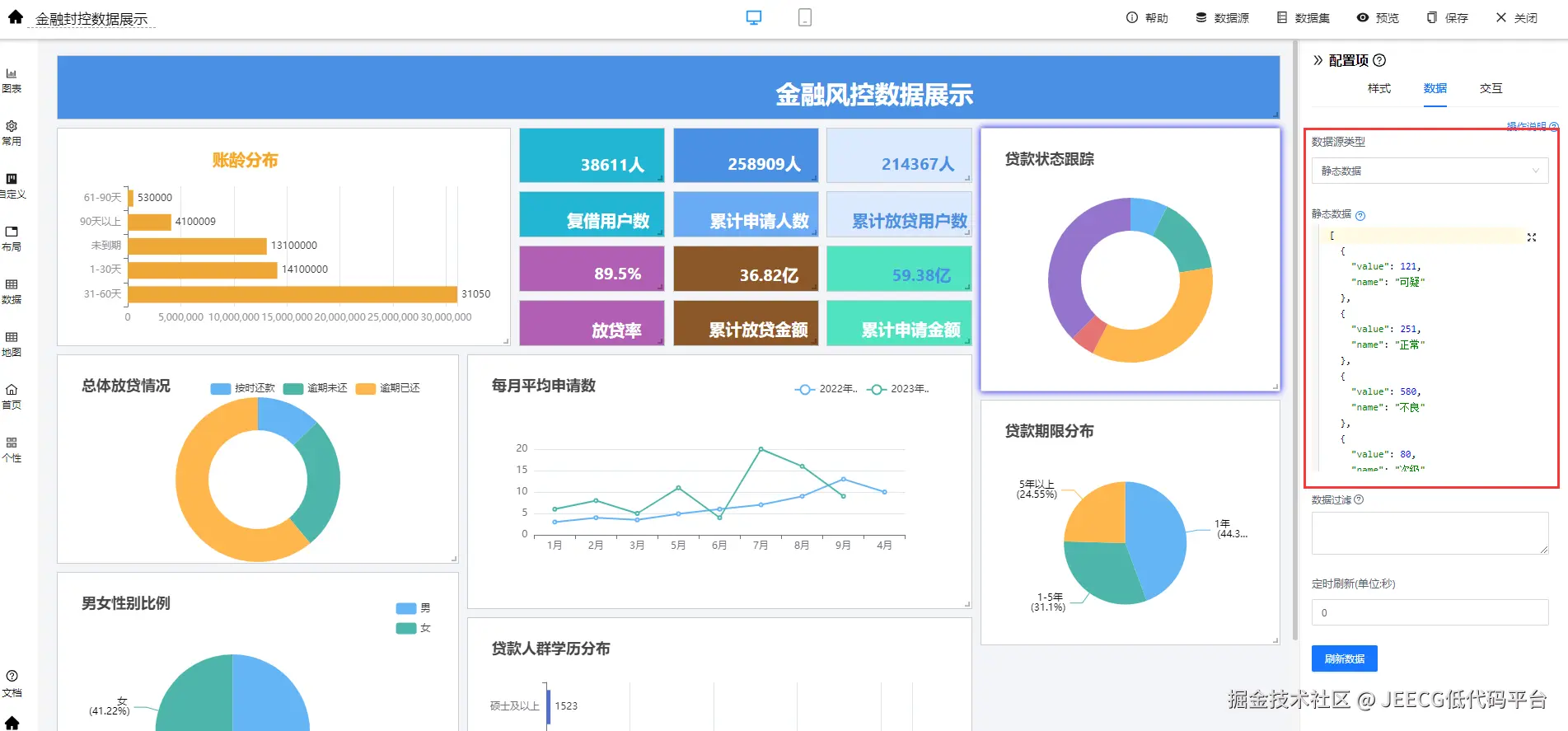Click the 预览 preview eye icon
The height and width of the screenshot is (731, 1568).
click(x=1363, y=17)
